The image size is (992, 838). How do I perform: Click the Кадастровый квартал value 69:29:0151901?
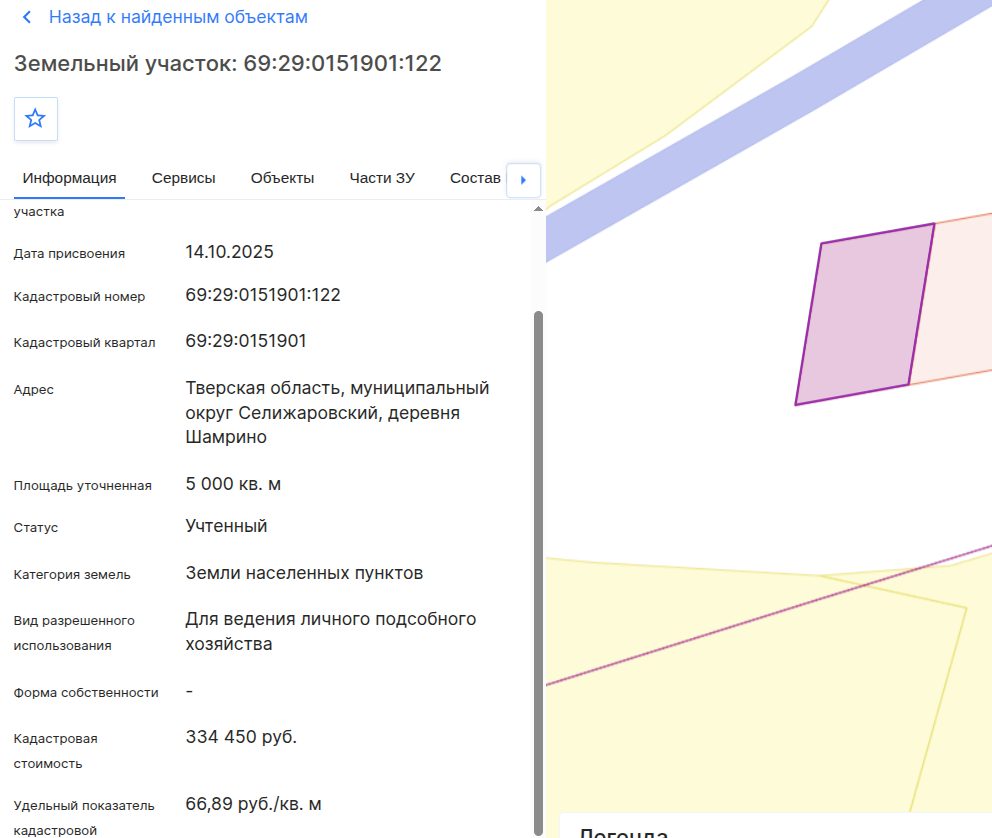pos(245,342)
